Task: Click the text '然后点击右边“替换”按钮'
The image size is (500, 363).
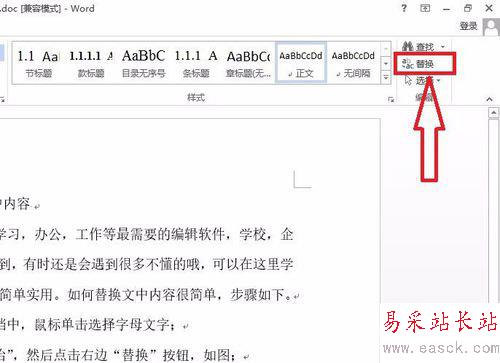Action: (111, 355)
